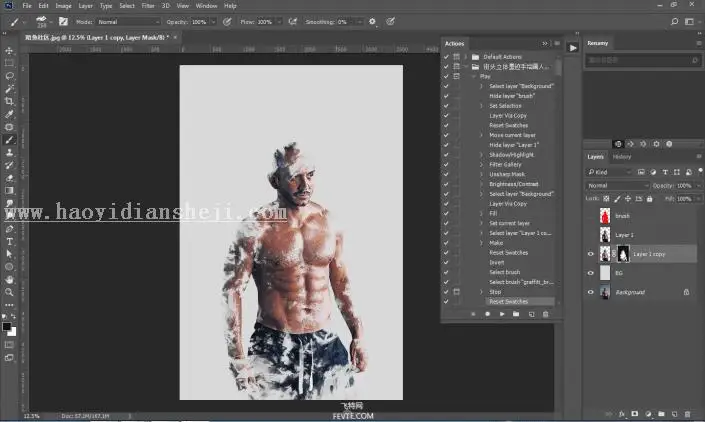Select the Move tool
705x422 pixels.
(9, 50)
